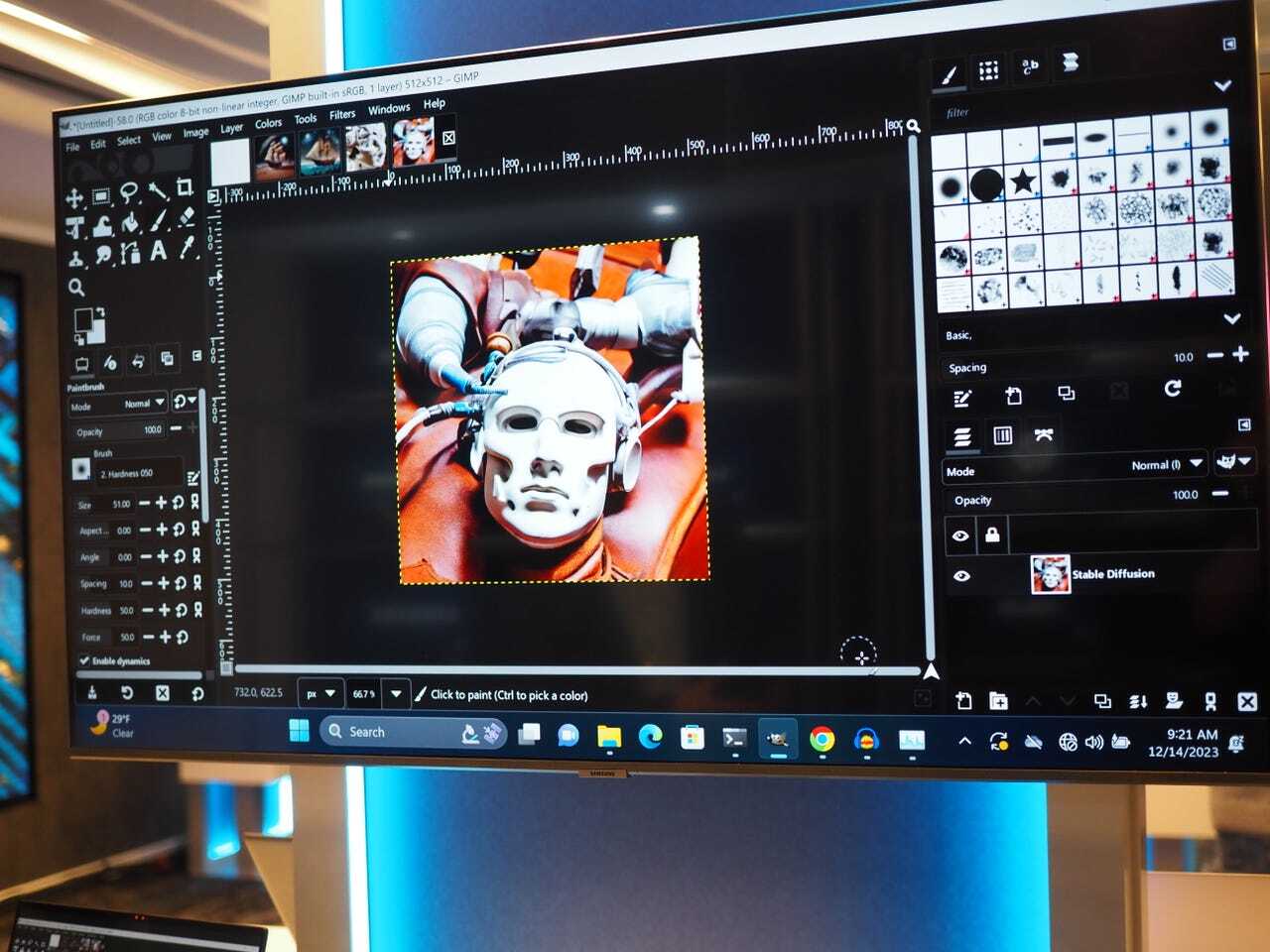
Task: Duplicate the selected brush
Action: [x=1067, y=394]
